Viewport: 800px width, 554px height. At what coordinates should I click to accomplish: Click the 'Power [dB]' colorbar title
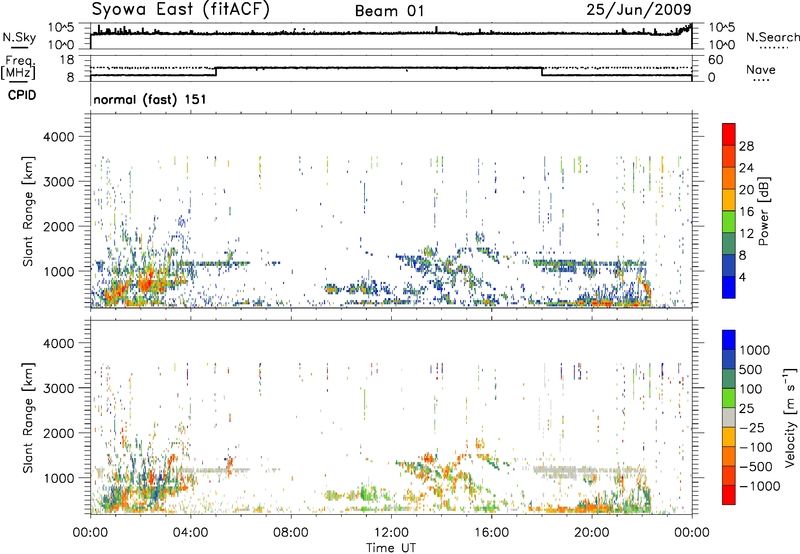click(763, 211)
